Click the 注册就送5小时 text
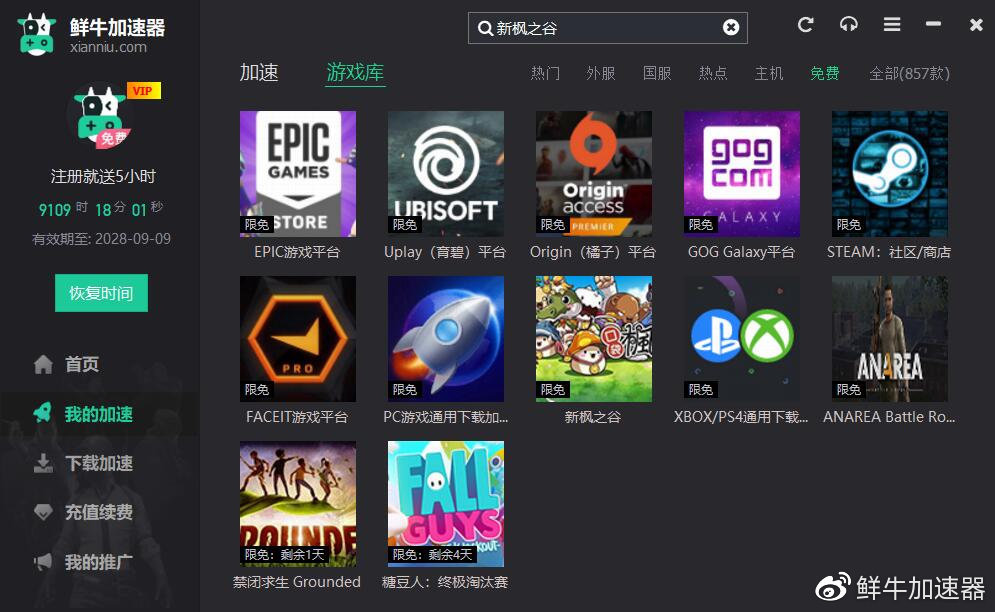Screen dimensions: 995x612 pyautogui.click(x=103, y=176)
